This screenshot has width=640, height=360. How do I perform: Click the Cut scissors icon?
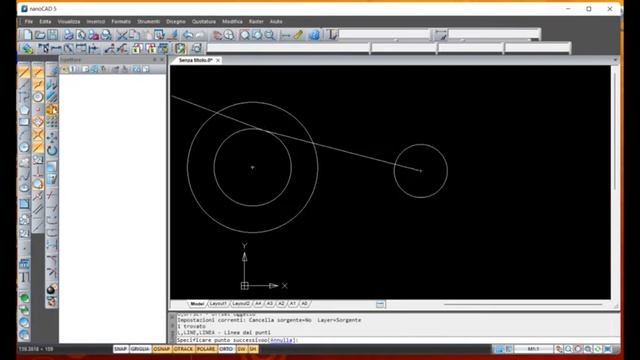[122, 35]
